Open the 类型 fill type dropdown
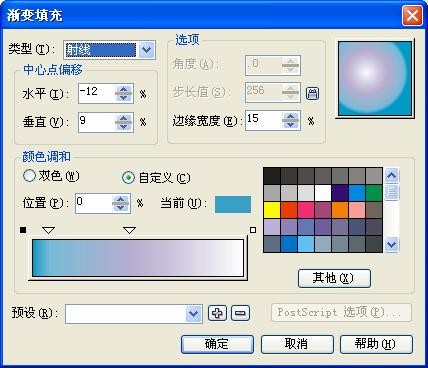Image resolution: width=428 pixels, height=368 pixels. (147, 50)
